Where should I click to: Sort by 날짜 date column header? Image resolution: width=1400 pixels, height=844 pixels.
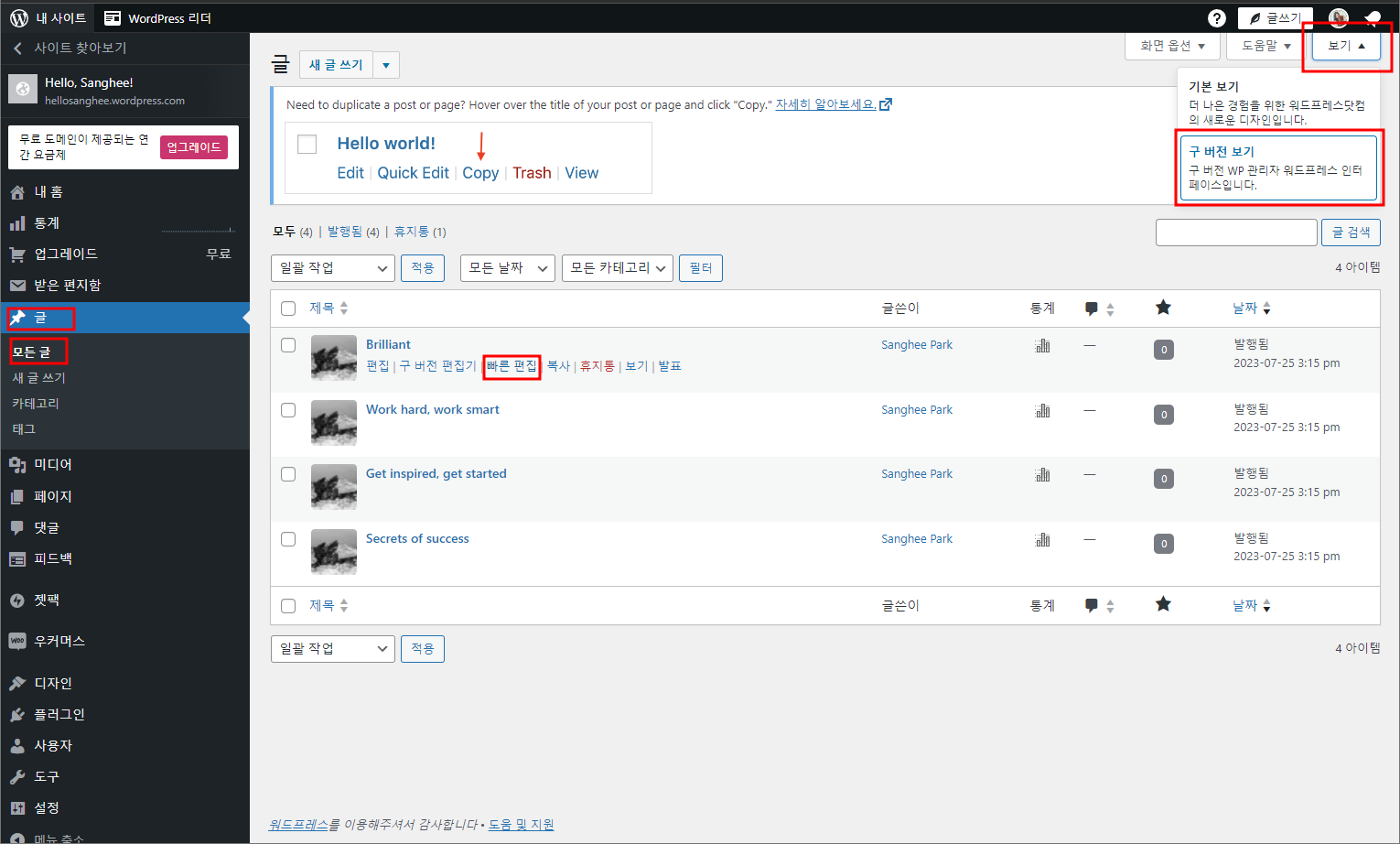coord(1252,308)
